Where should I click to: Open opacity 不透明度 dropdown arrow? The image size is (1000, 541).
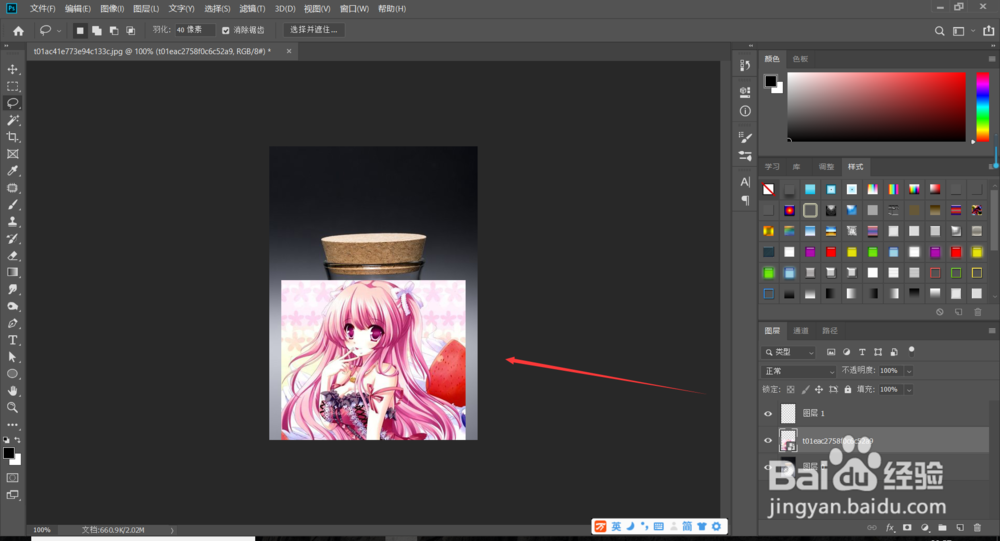[909, 371]
